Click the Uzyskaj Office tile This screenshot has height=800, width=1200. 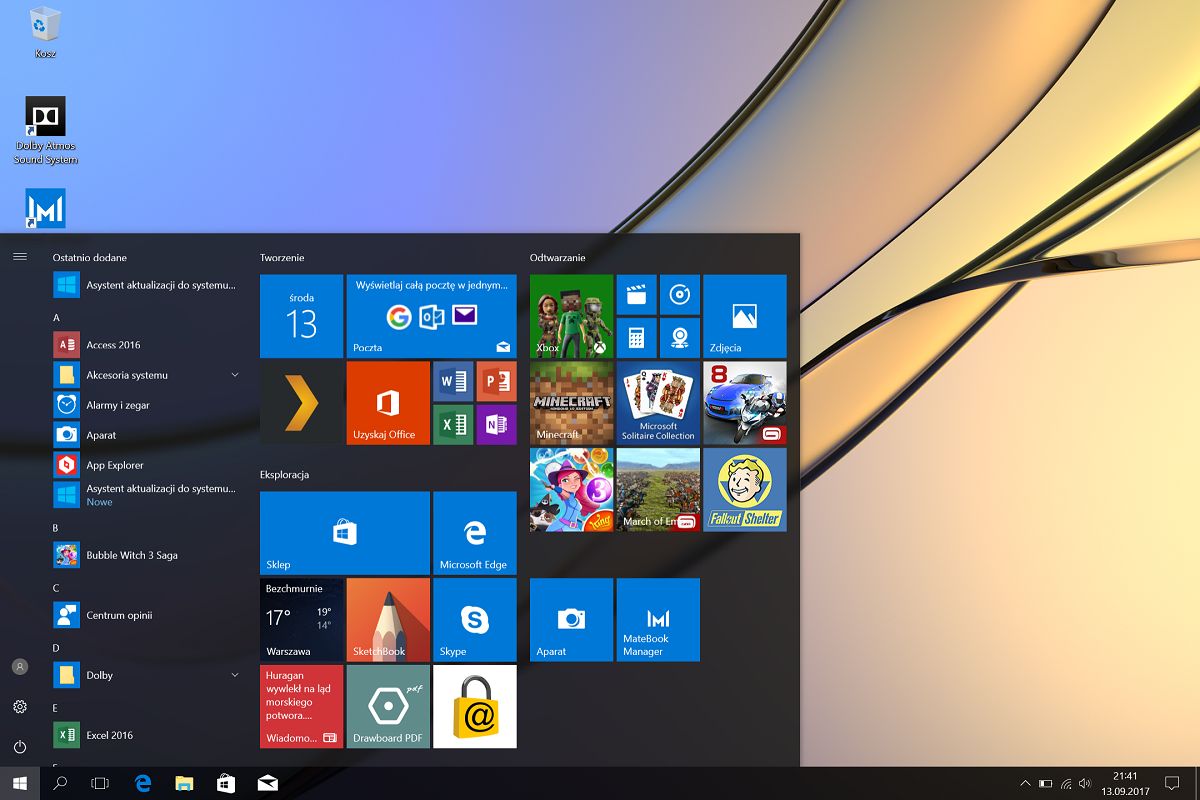[x=388, y=403]
